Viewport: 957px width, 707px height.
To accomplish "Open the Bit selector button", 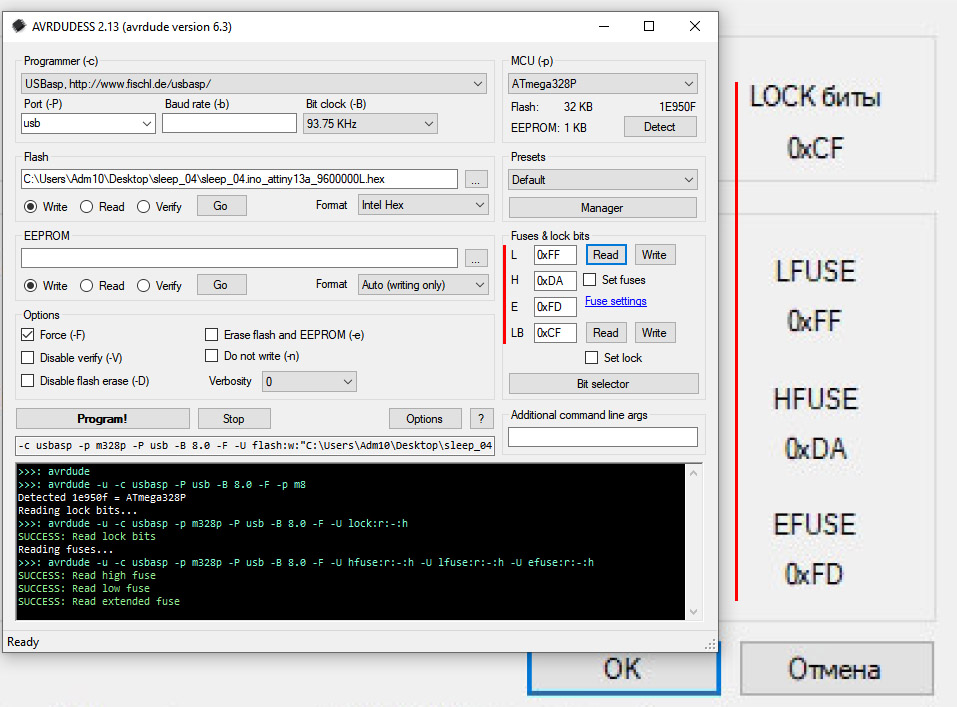I will [x=603, y=384].
